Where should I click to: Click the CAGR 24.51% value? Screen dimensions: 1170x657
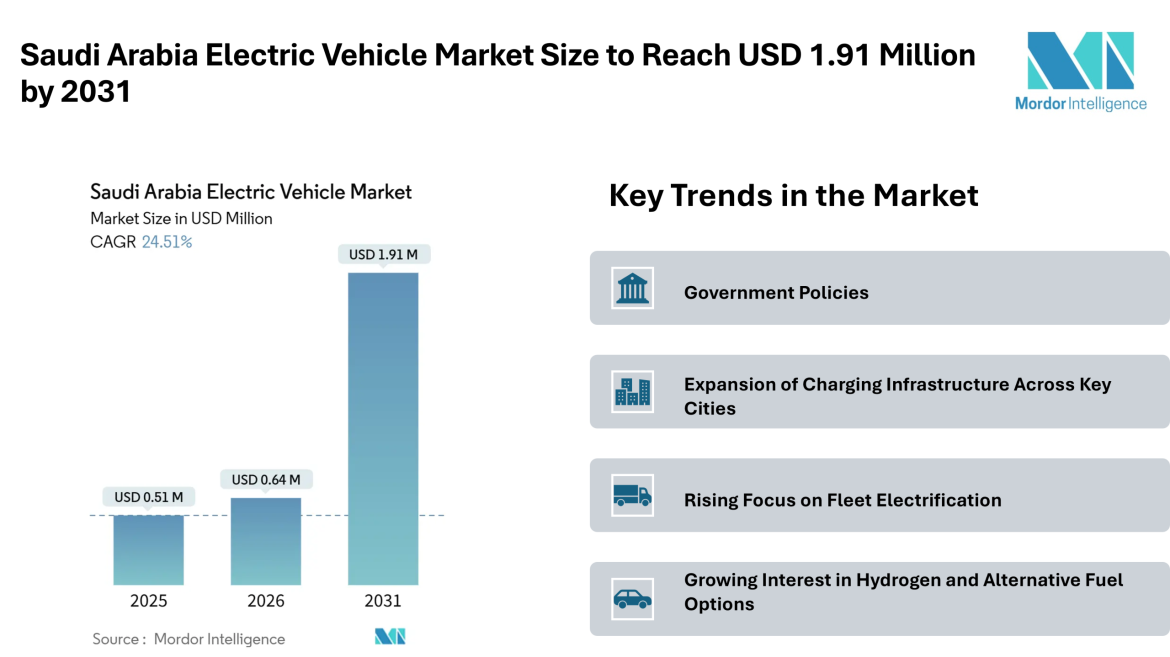167,242
